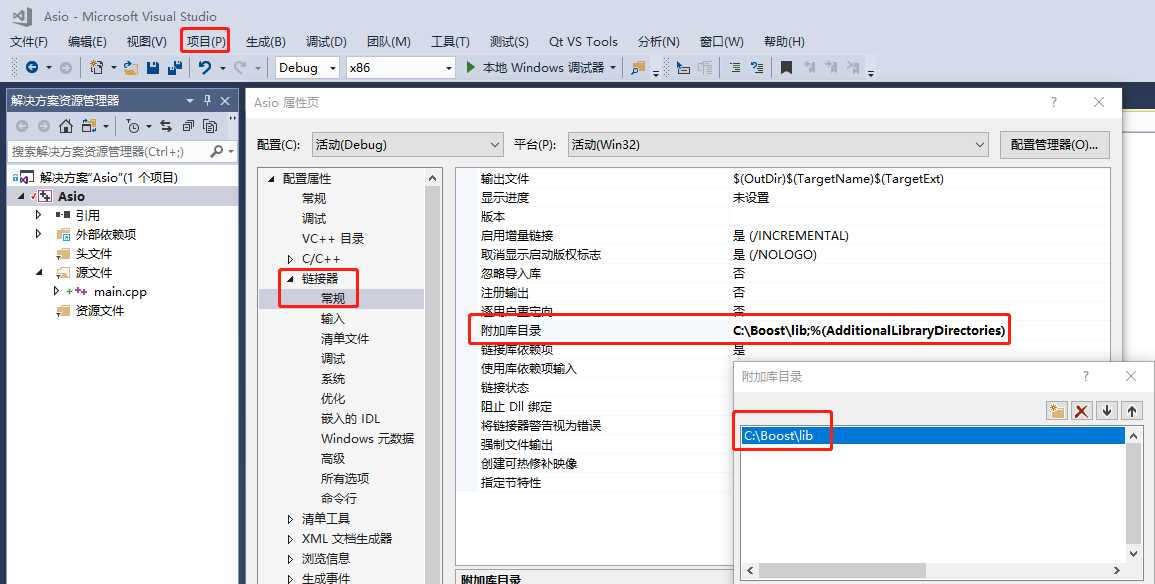Move the selected line up

pyautogui.click(x=1131, y=411)
